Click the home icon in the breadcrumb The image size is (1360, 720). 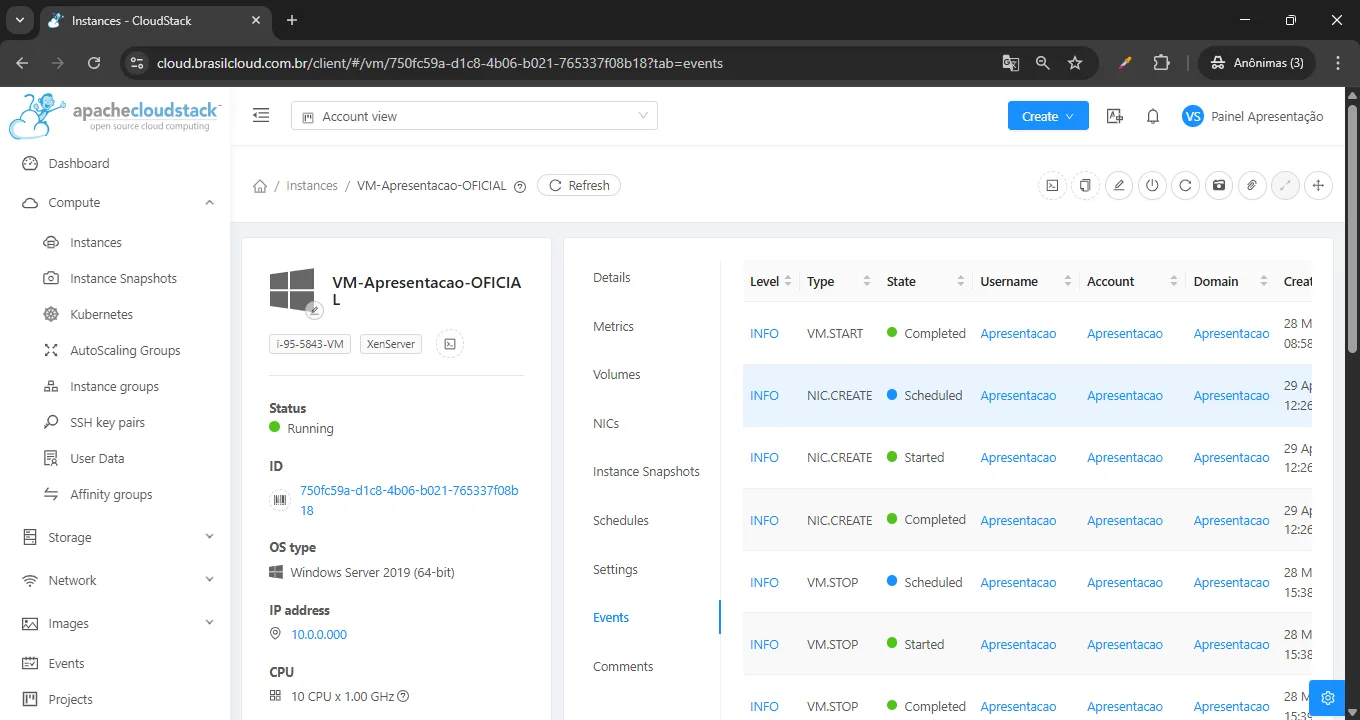pos(260,186)
